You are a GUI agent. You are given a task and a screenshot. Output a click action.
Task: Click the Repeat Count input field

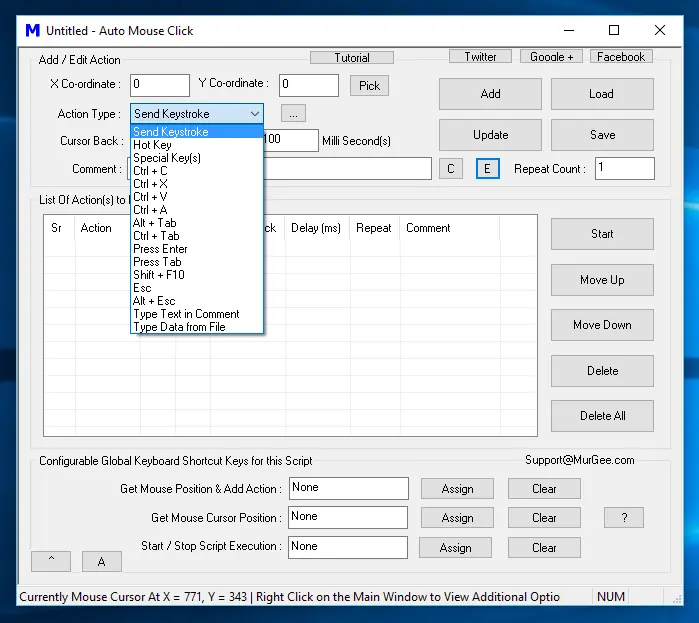click(x=624, y=169)
